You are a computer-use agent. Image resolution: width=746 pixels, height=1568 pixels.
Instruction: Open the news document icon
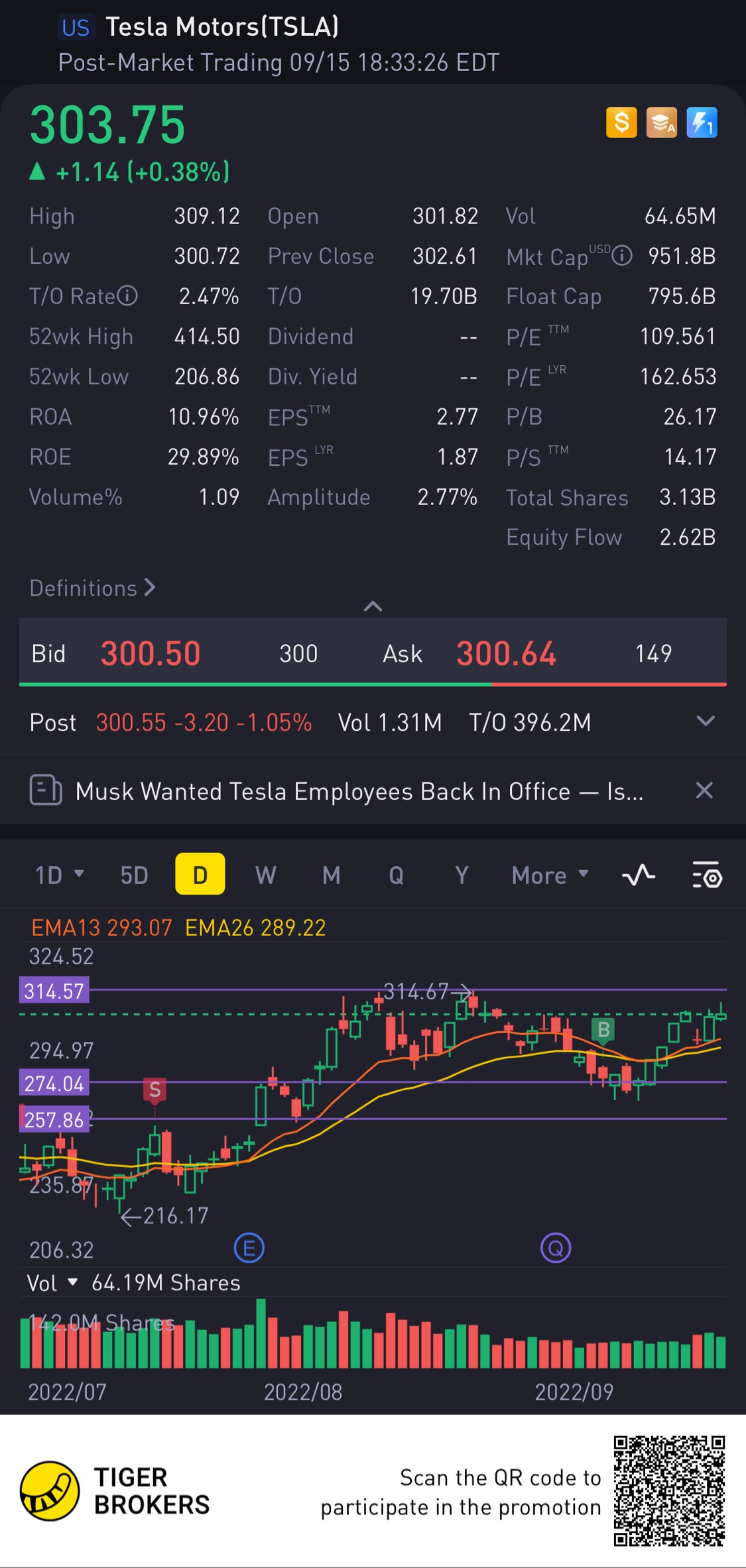click(x=46, y=791)
